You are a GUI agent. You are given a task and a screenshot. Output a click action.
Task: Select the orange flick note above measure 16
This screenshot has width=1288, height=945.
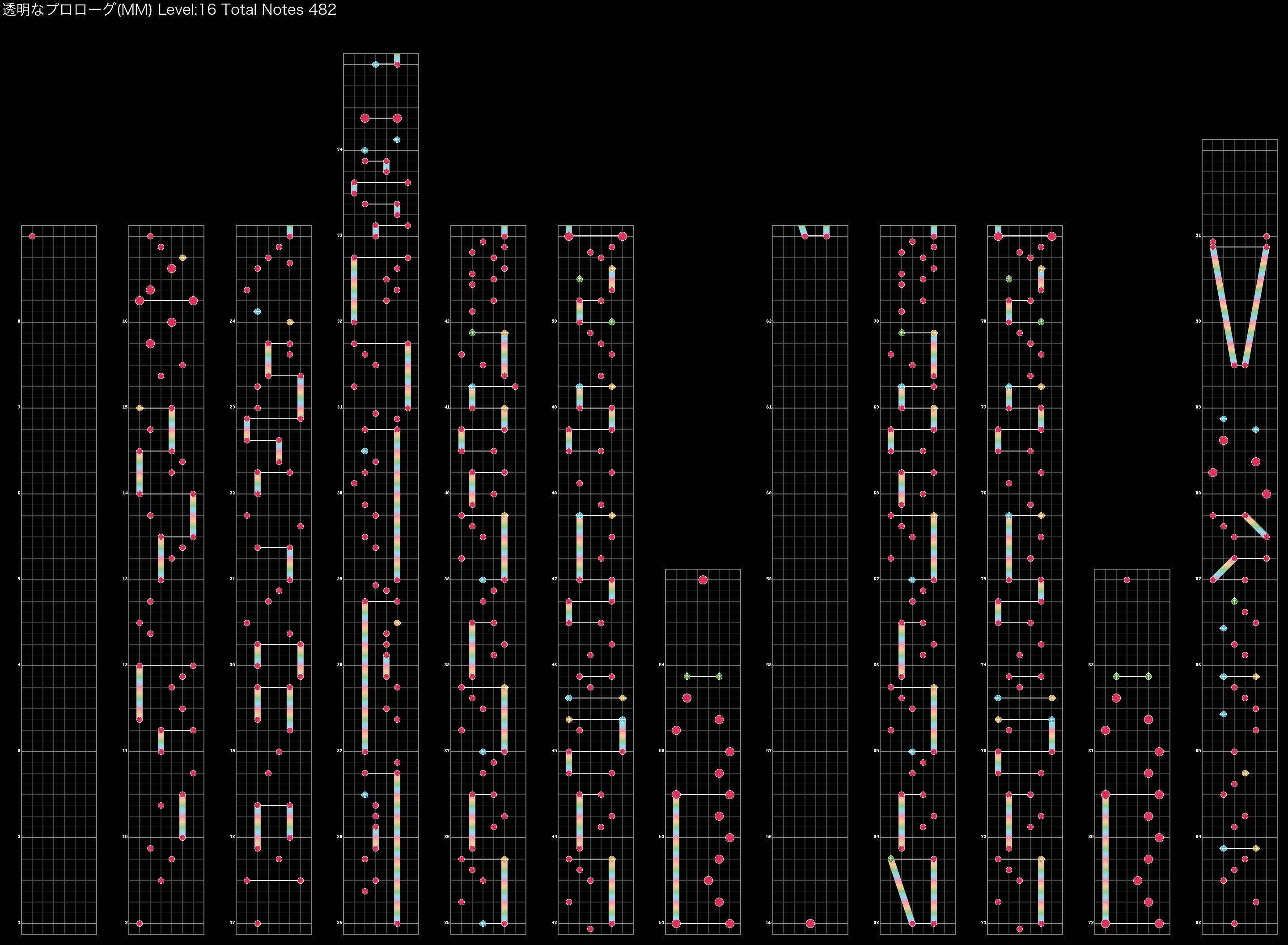(182, 258)
